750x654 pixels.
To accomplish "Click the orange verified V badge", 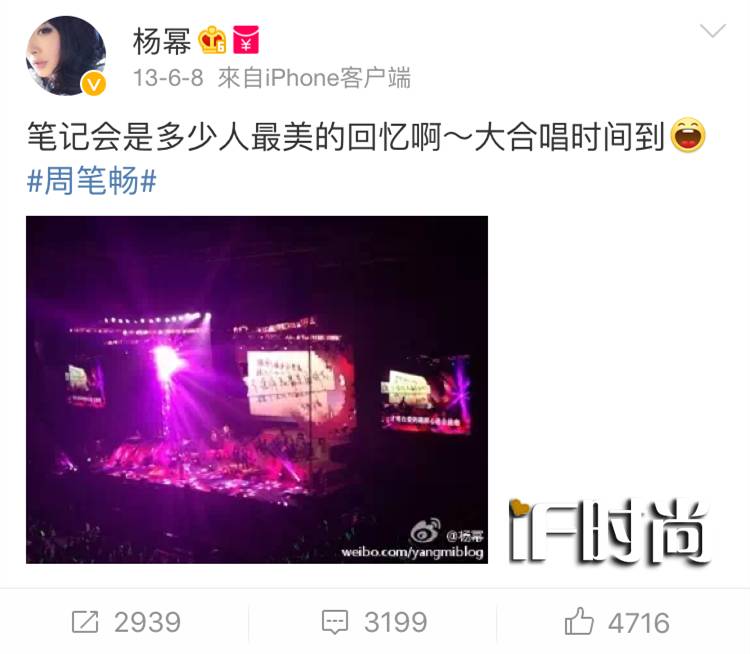I will (94, 84).
